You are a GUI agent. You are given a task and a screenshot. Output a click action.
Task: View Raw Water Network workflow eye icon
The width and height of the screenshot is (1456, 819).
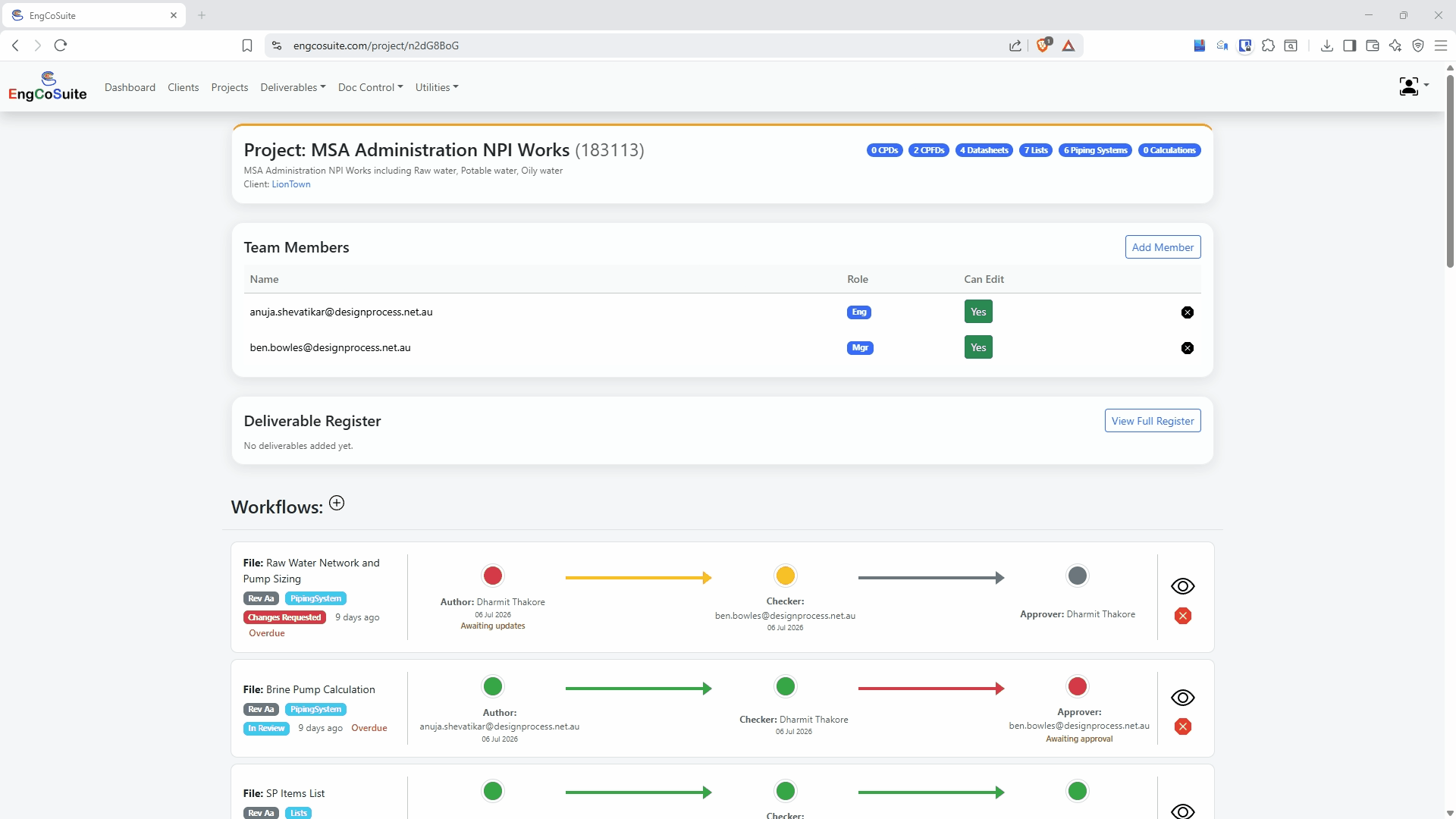[1183, 586]
